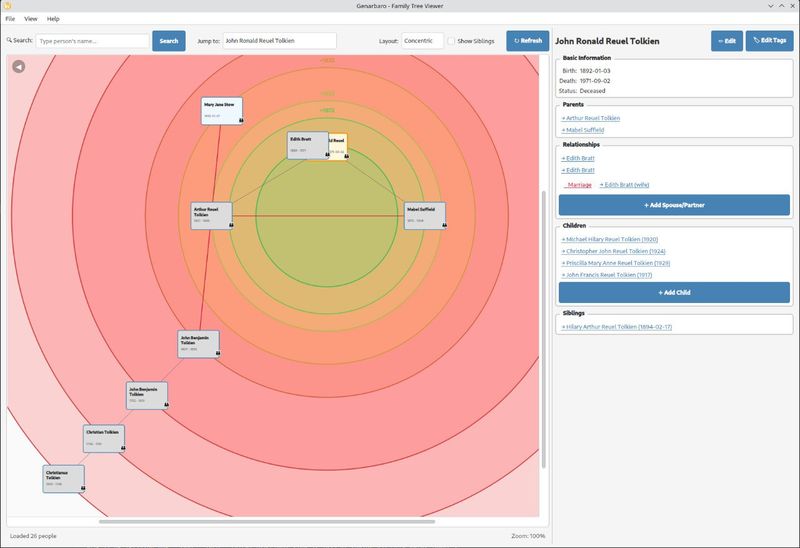This screenshot has height=548, width=800.
Task: Click the icon on Edith Bratt card
Action: [x=326, y=155]
